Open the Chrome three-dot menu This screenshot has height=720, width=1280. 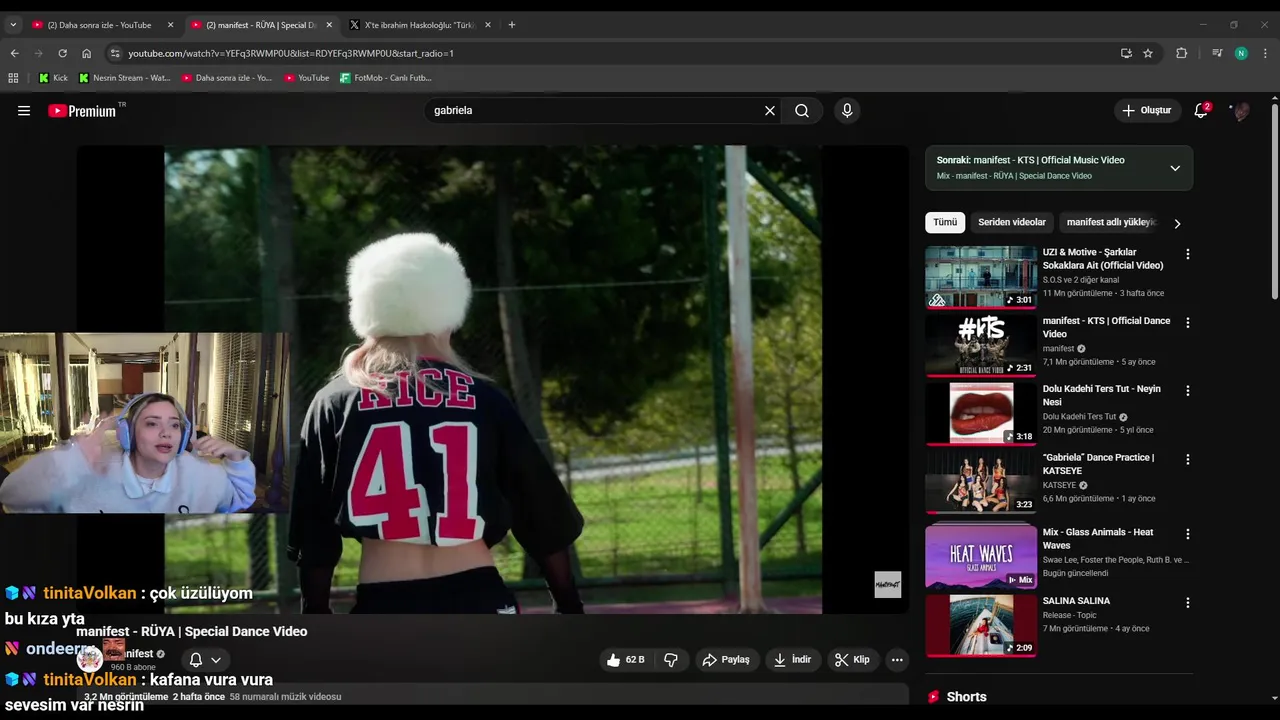point(1266,53)
